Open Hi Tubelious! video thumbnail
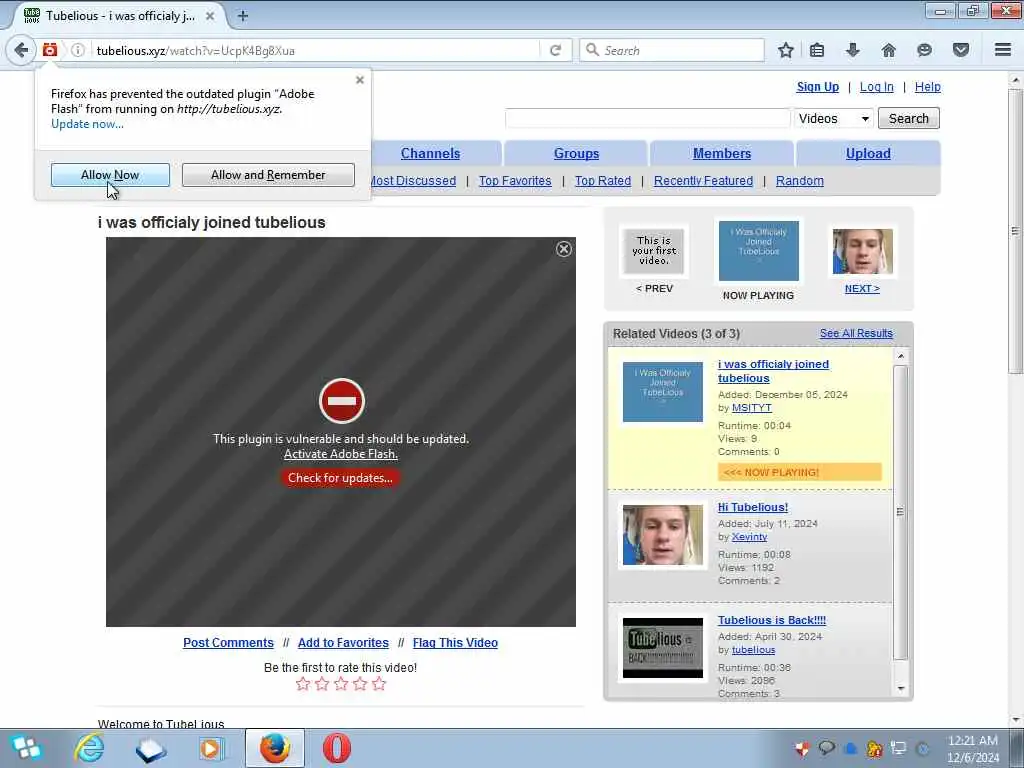 click(663, 535)
